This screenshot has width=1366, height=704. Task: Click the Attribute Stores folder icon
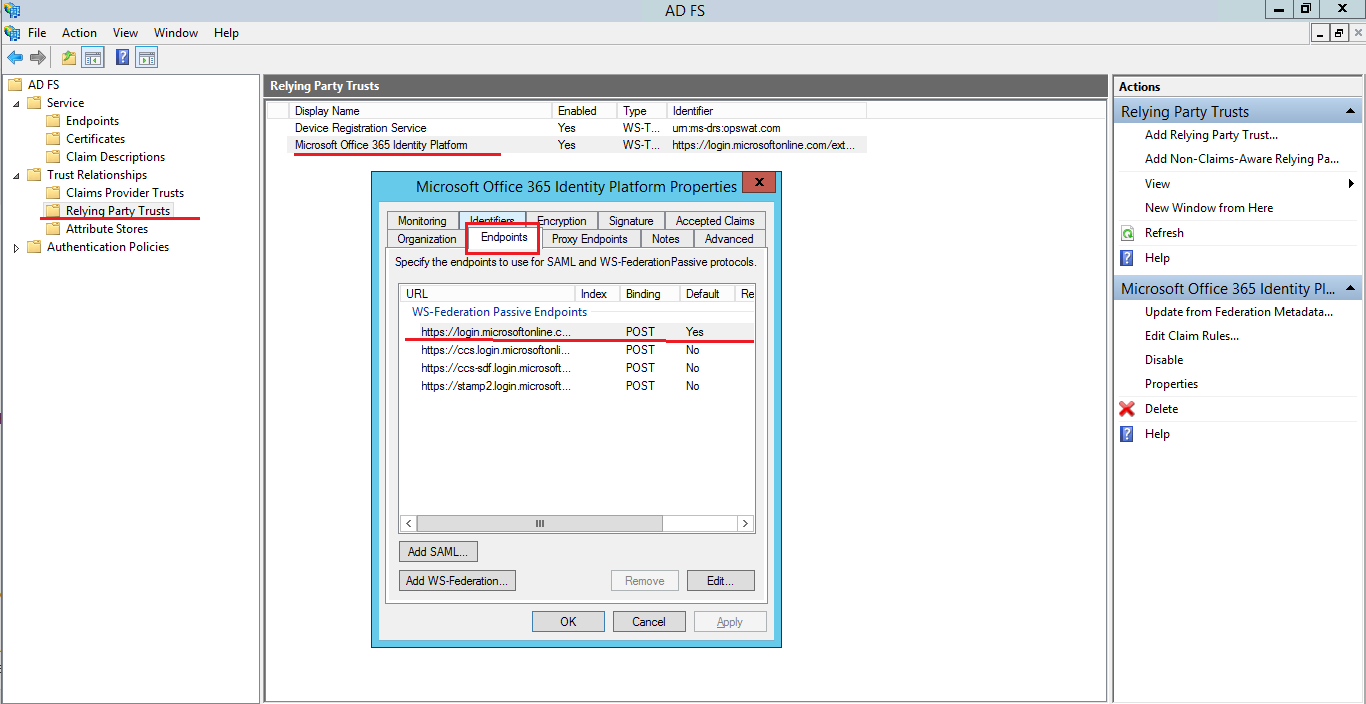tap(53, 229)
